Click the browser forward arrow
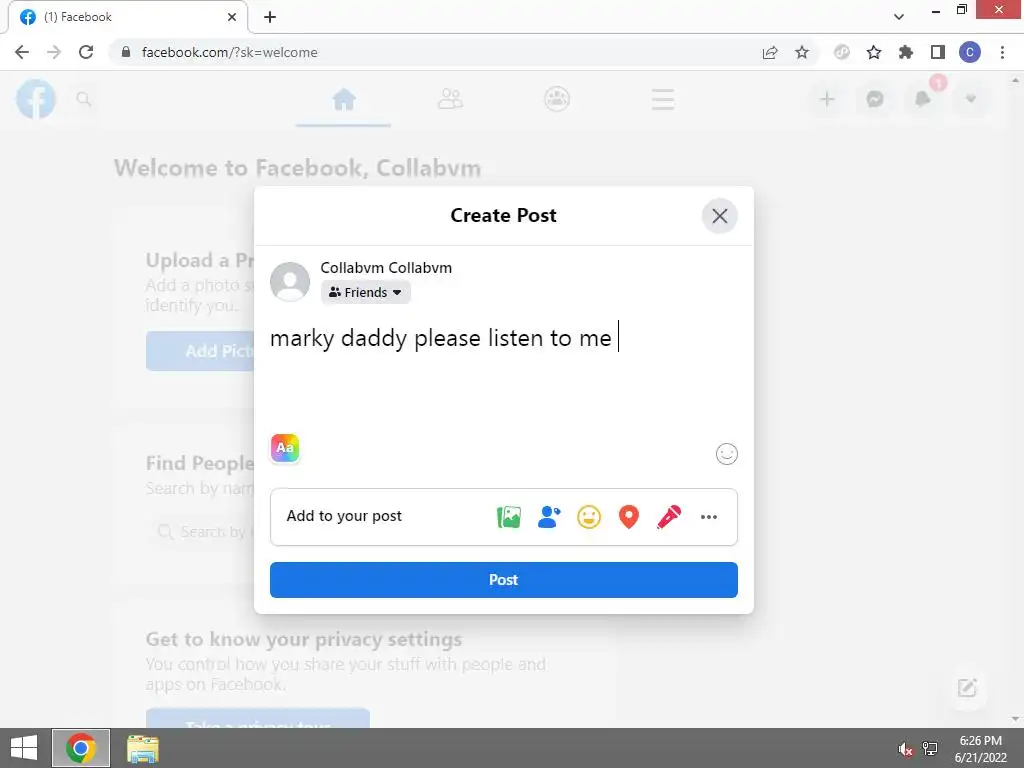Image resolution: width=1024 pixels, height=768 pixels. (54, 52)
